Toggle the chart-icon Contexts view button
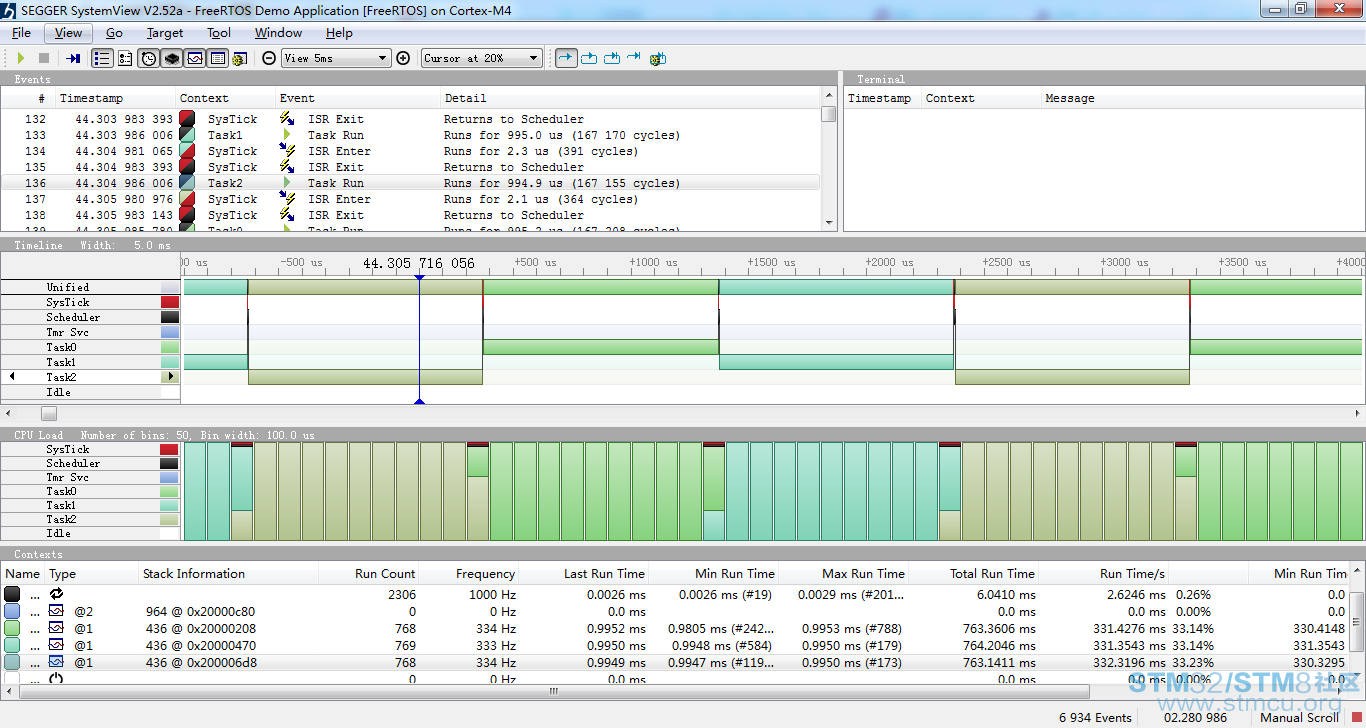The height and width of the screenshot is (728, 1366). click(195, 58)
